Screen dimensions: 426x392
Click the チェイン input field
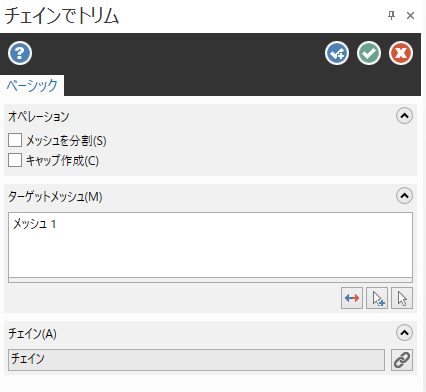coord(196,360)
